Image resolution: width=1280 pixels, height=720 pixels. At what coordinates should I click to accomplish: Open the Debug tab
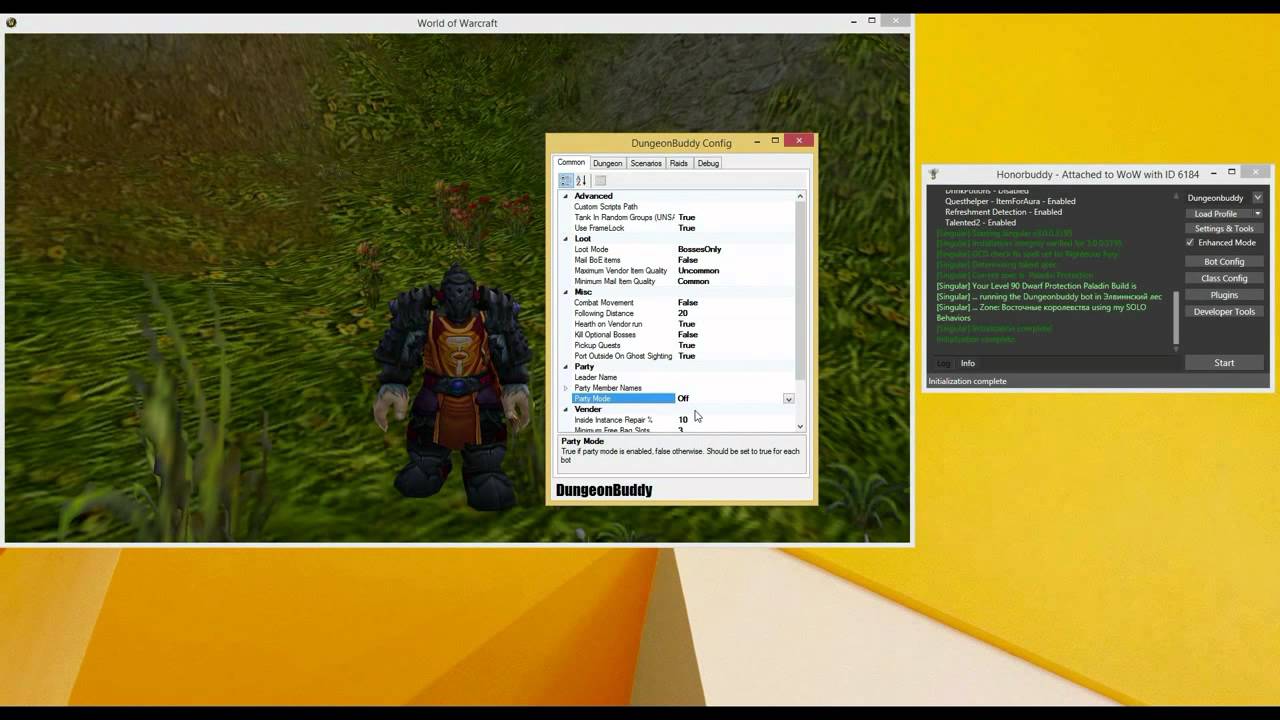(708, 163)
